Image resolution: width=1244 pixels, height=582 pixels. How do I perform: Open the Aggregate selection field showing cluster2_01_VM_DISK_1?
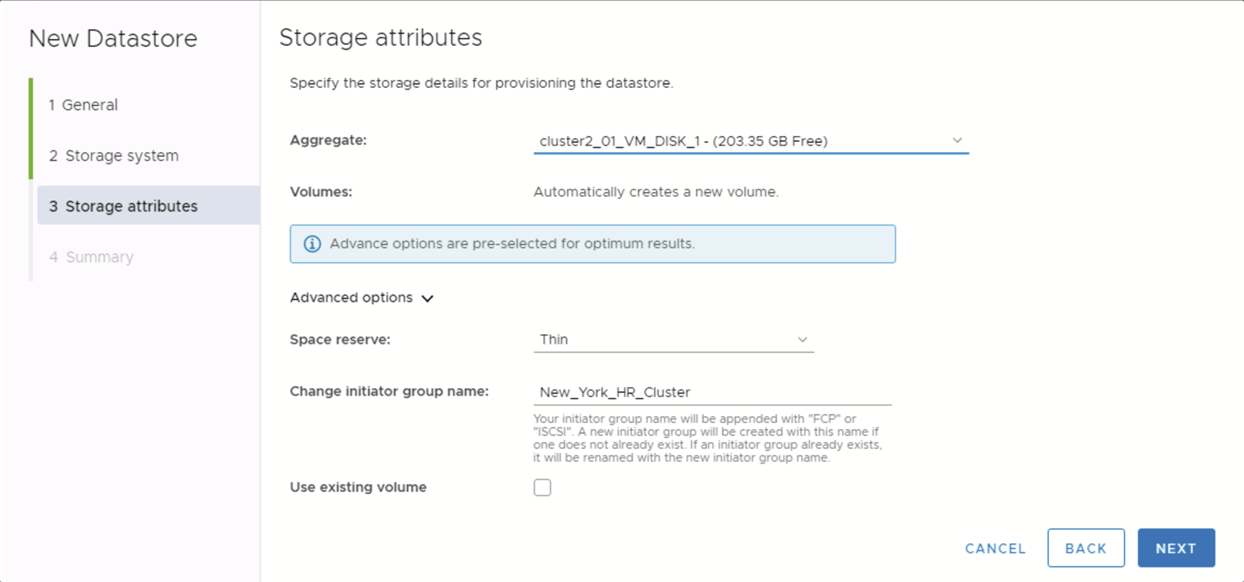(740, 141)
